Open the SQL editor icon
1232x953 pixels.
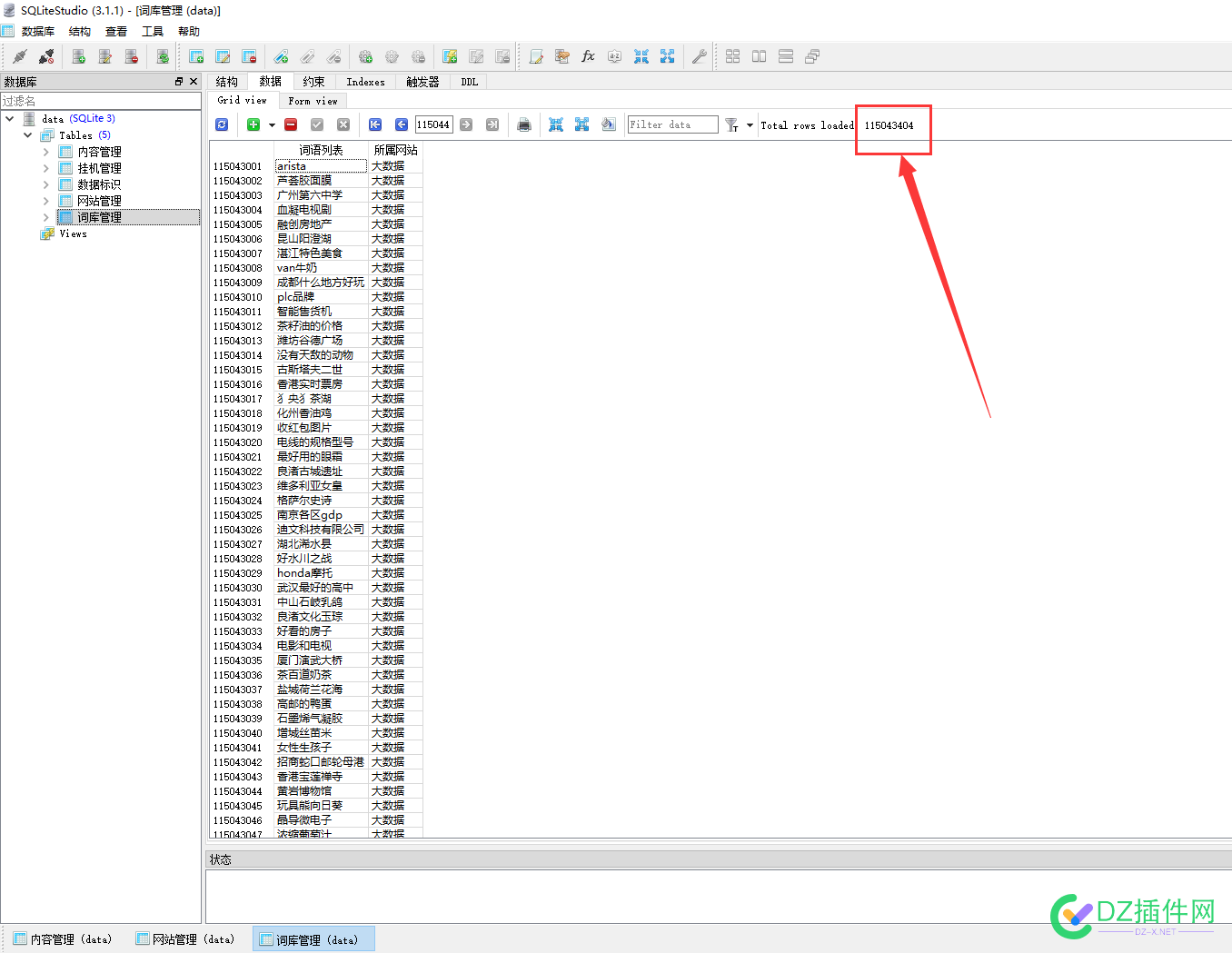536,56
